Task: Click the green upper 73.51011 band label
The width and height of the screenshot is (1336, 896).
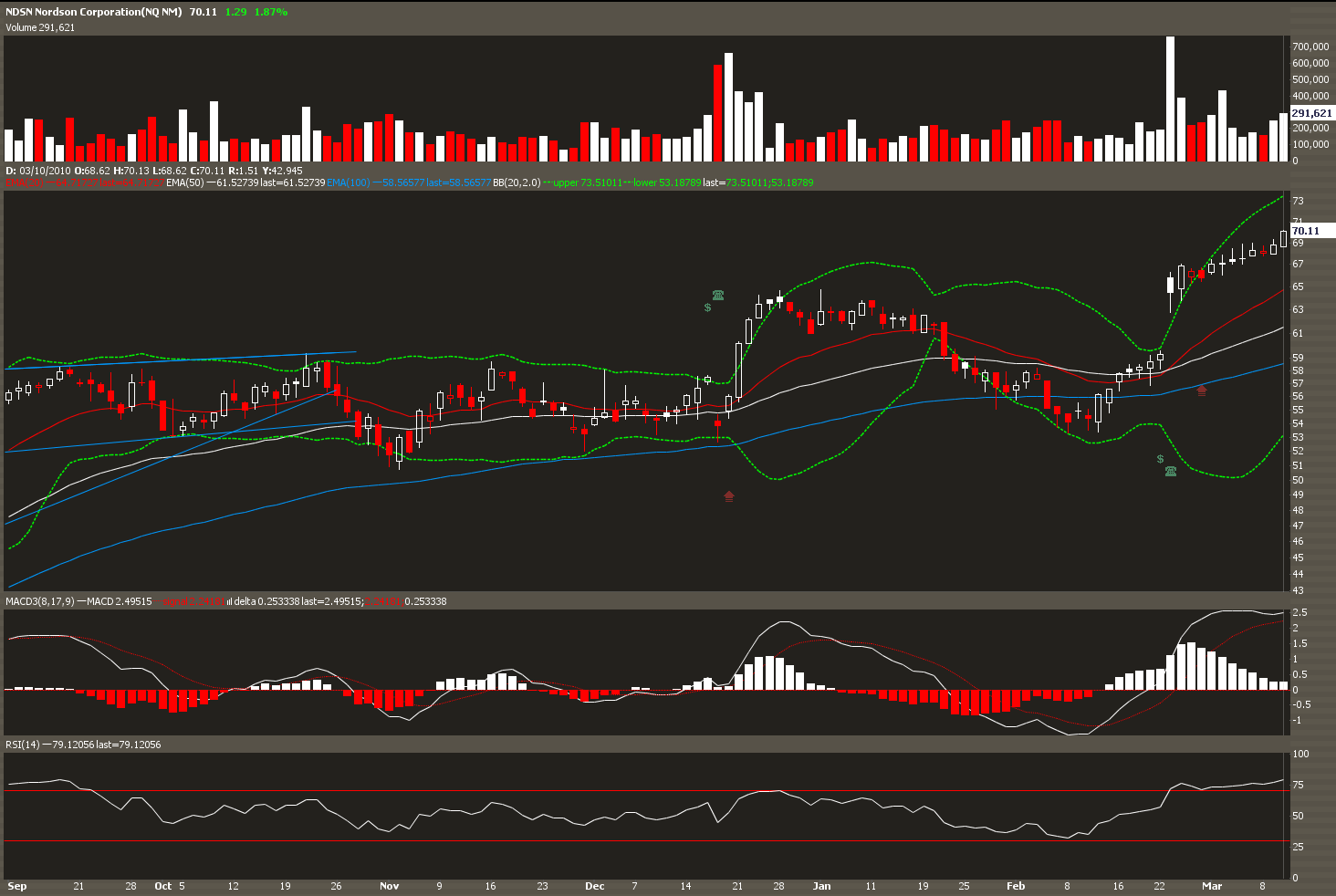Action: [x=588, y=182]
